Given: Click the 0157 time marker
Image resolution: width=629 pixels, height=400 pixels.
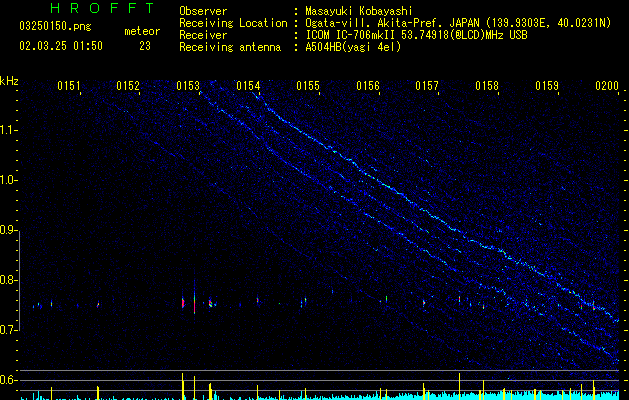Looking at the screenshot, I should click(x=428, y=86).
